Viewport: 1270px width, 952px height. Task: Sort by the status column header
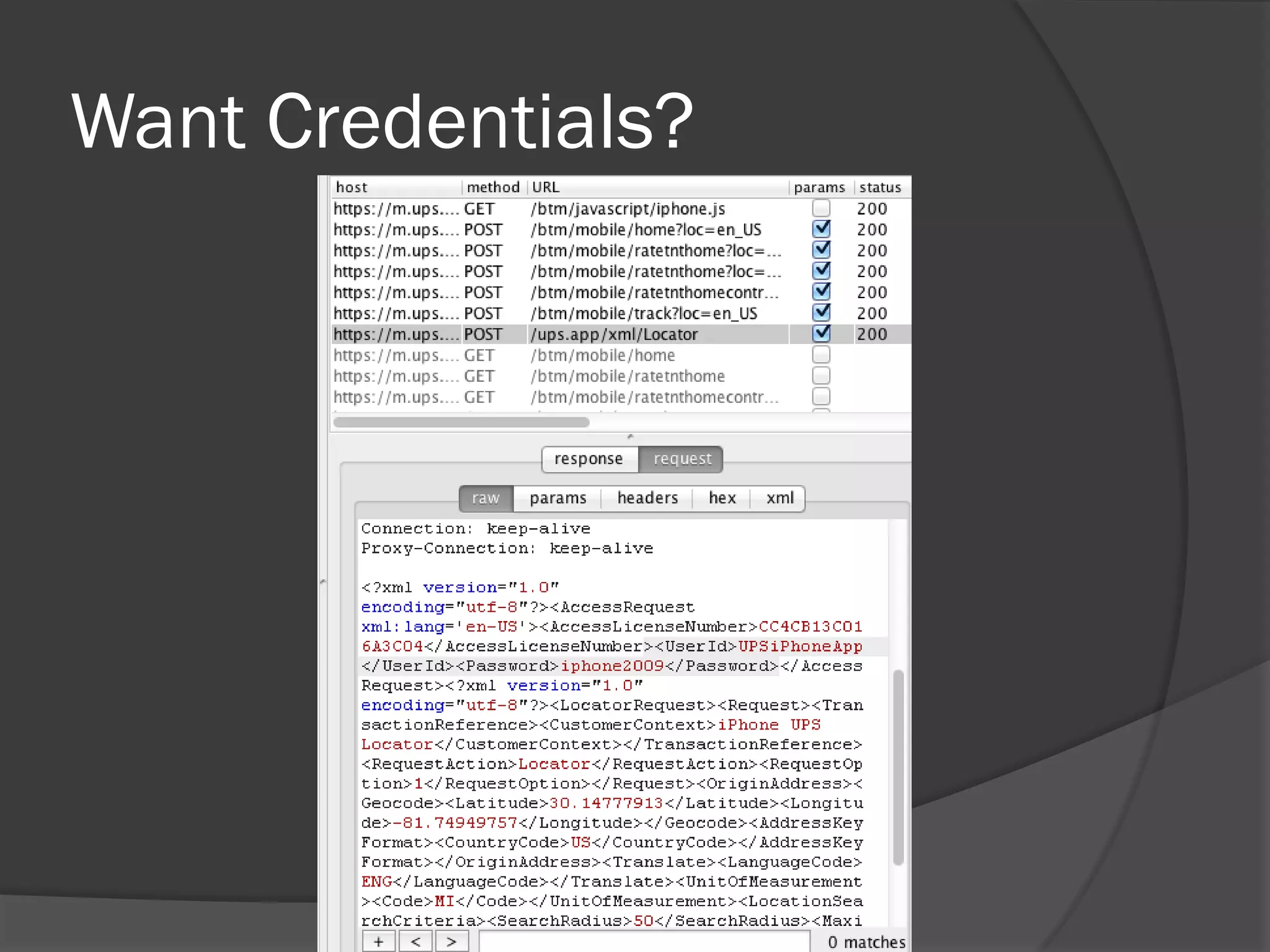[x=882, y=187]
